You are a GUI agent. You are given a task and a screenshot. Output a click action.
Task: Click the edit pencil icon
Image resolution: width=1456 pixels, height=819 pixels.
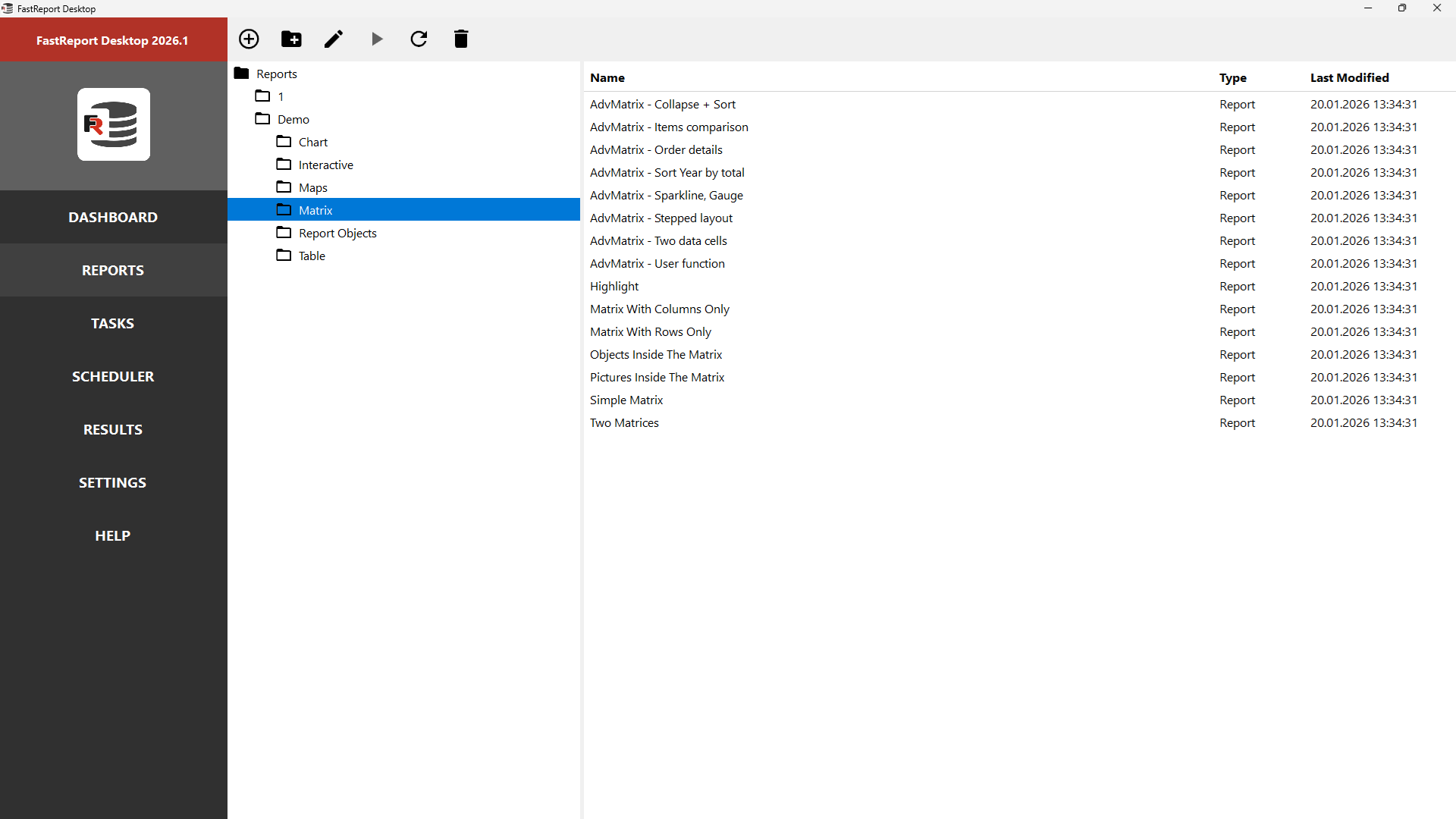pos(334,39)
